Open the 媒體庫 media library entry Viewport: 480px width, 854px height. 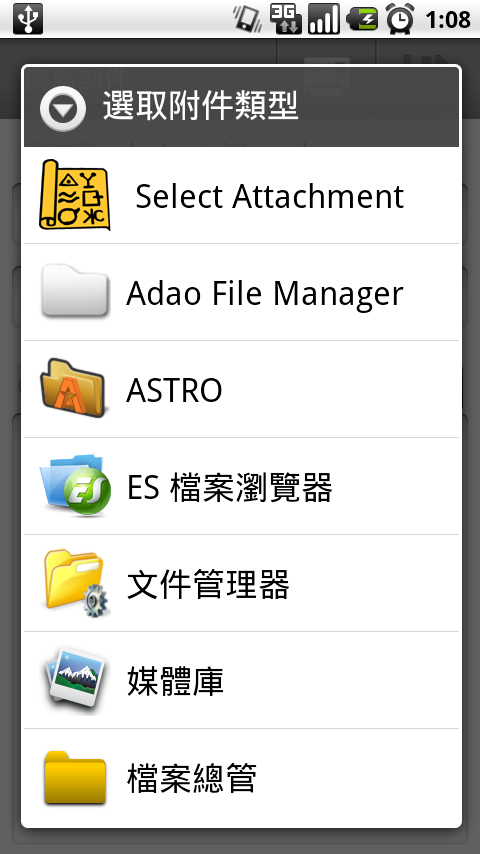[x=241, y=680]
